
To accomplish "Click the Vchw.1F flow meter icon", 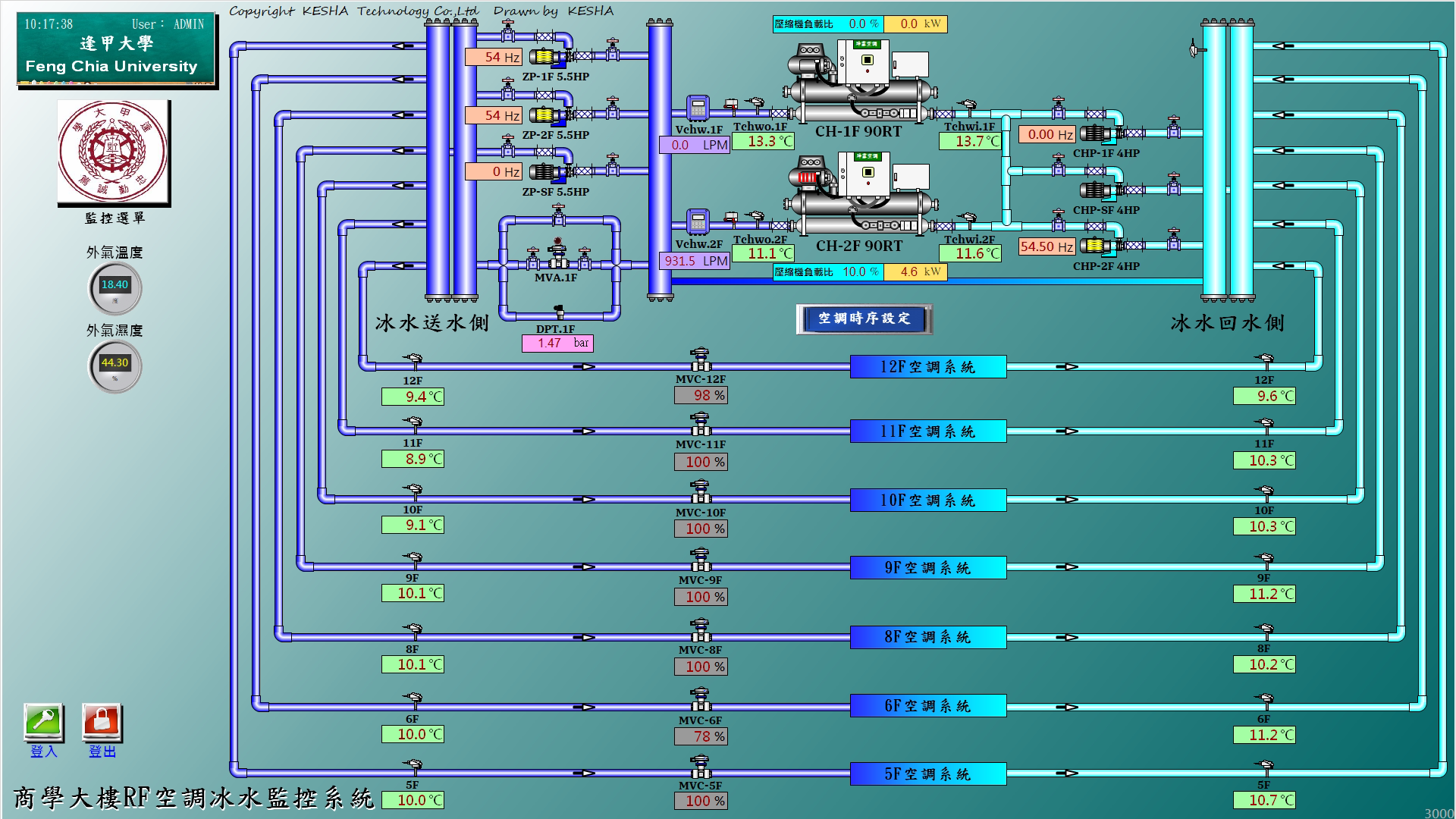I will (x=697, y=108).
